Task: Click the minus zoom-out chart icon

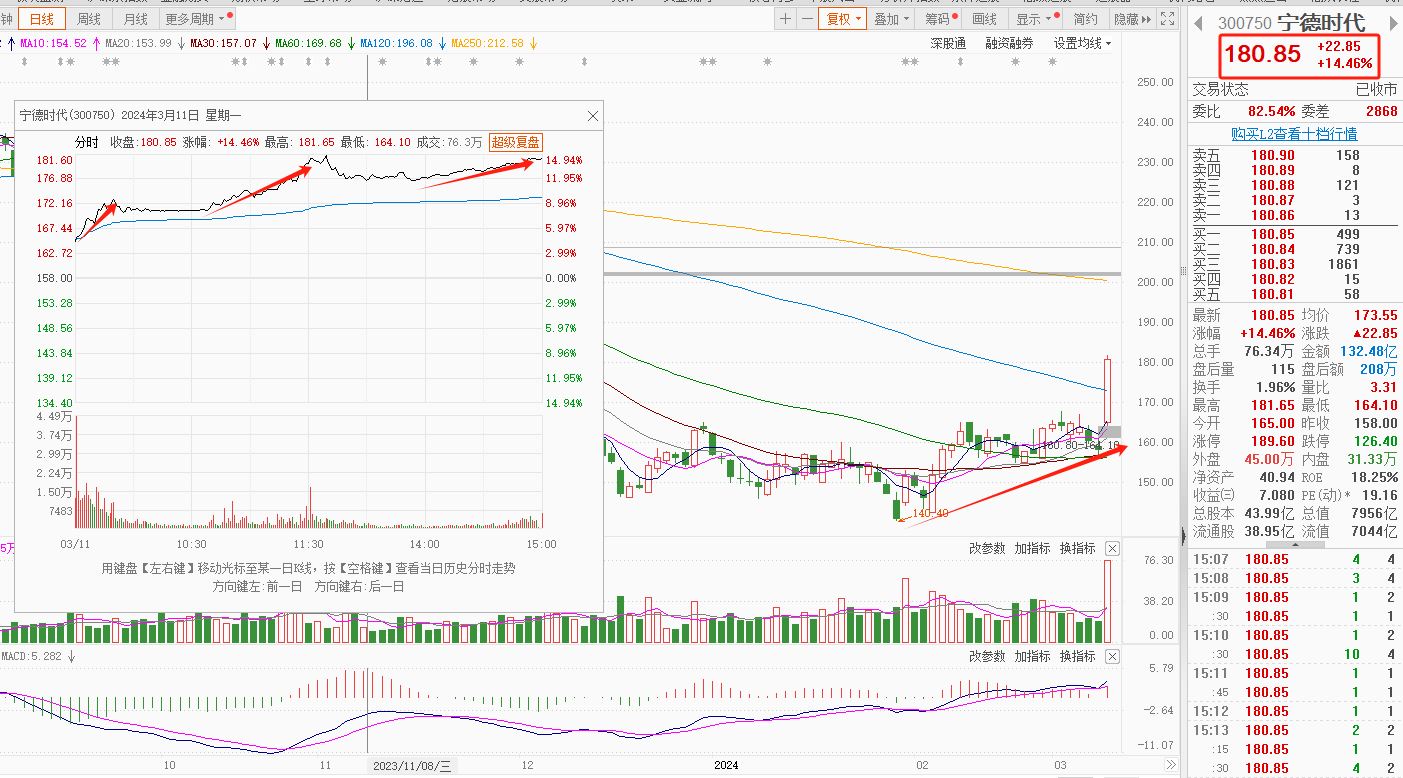Action: [x=807, y=19]
